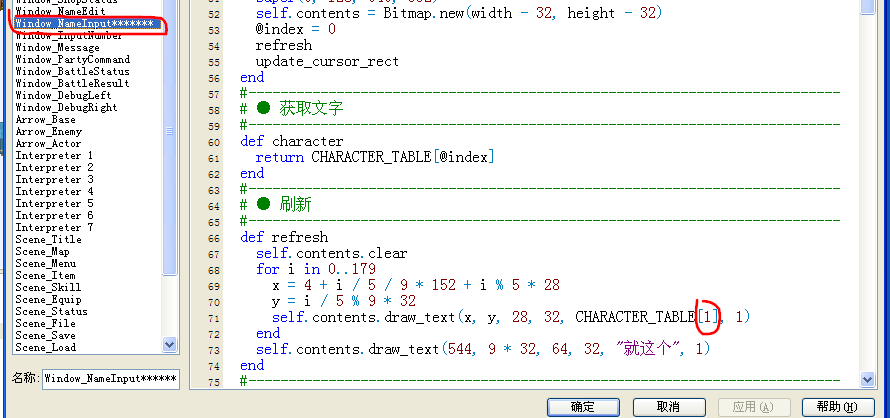Select the Interpreter 5 script

(x=54, y=203)
